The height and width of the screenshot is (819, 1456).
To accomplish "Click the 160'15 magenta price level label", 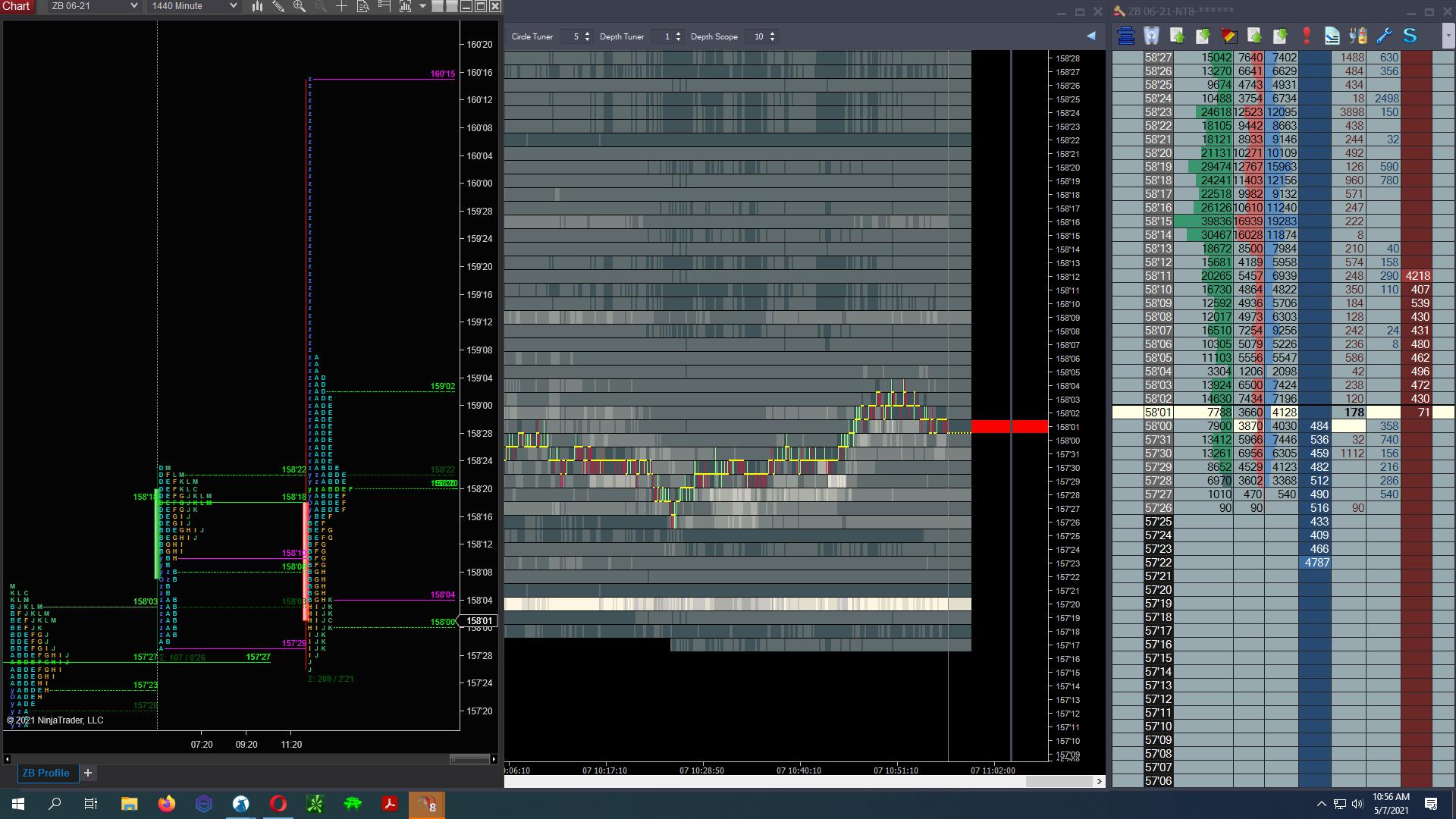I will coord(442,74).
